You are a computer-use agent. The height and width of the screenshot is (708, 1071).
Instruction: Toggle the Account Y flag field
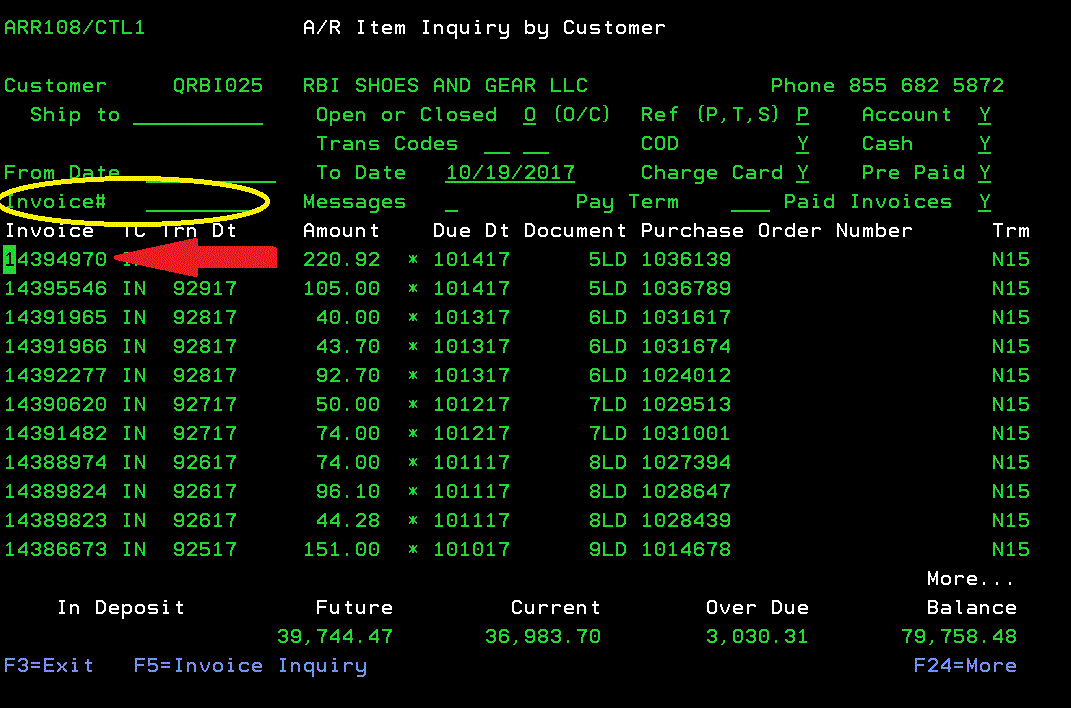point(985,116)
